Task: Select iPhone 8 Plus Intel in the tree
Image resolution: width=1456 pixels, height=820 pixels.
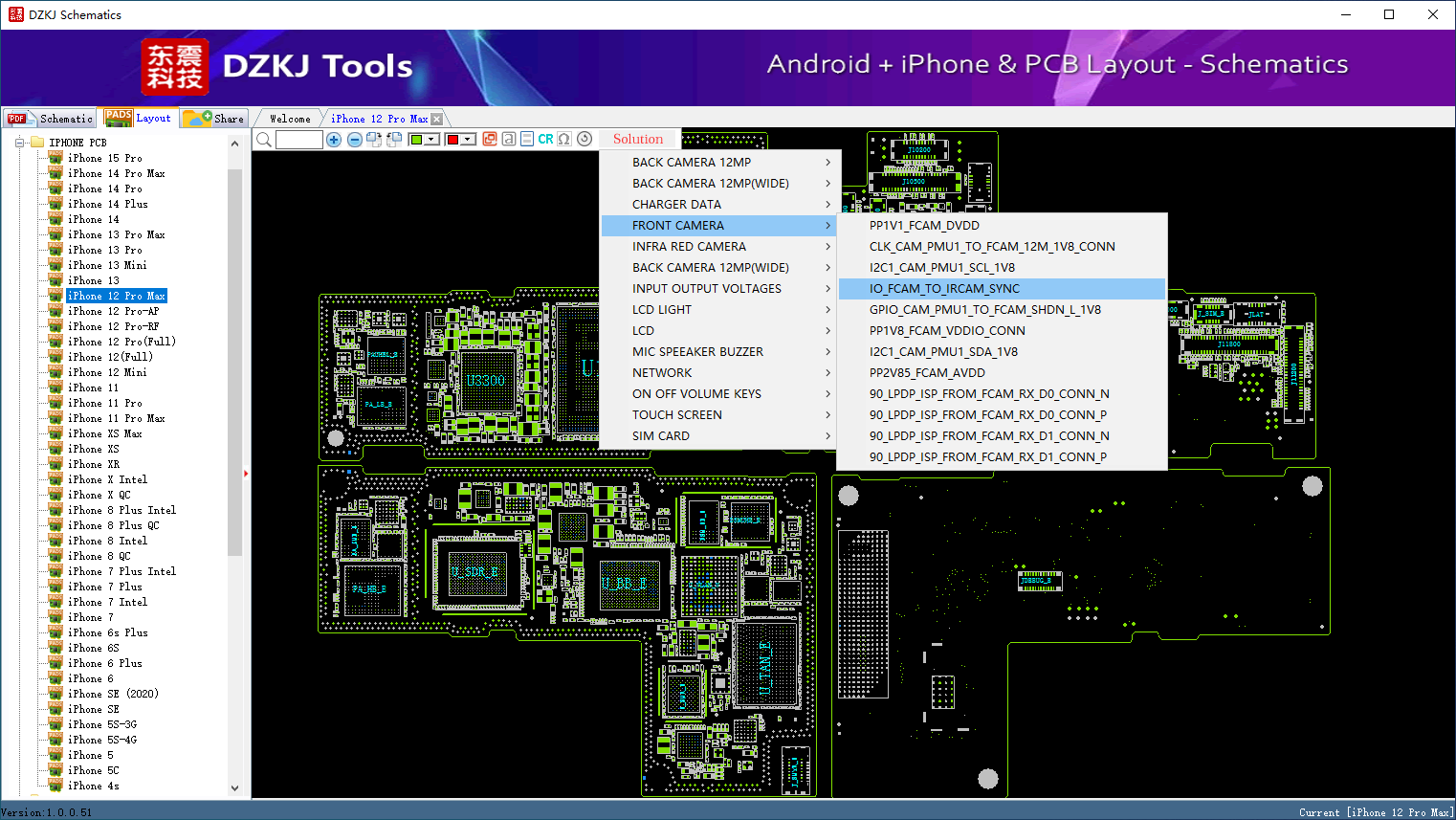Action: (x=122, y=510)
